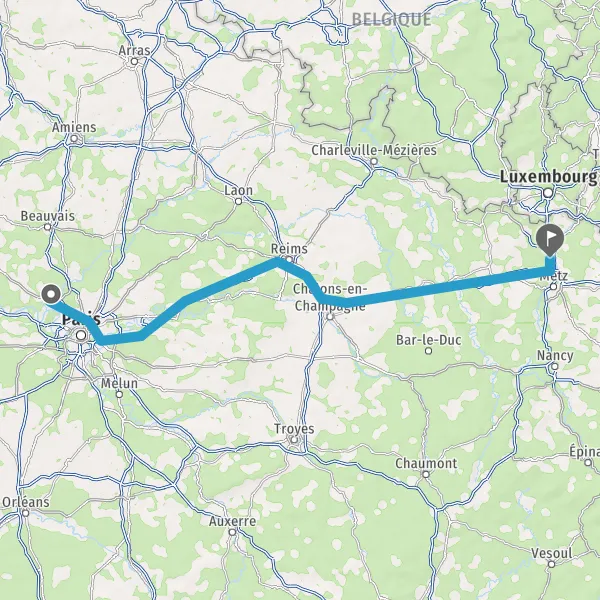
Task: Click the Nancy city dot
Action: click(554, 367)
